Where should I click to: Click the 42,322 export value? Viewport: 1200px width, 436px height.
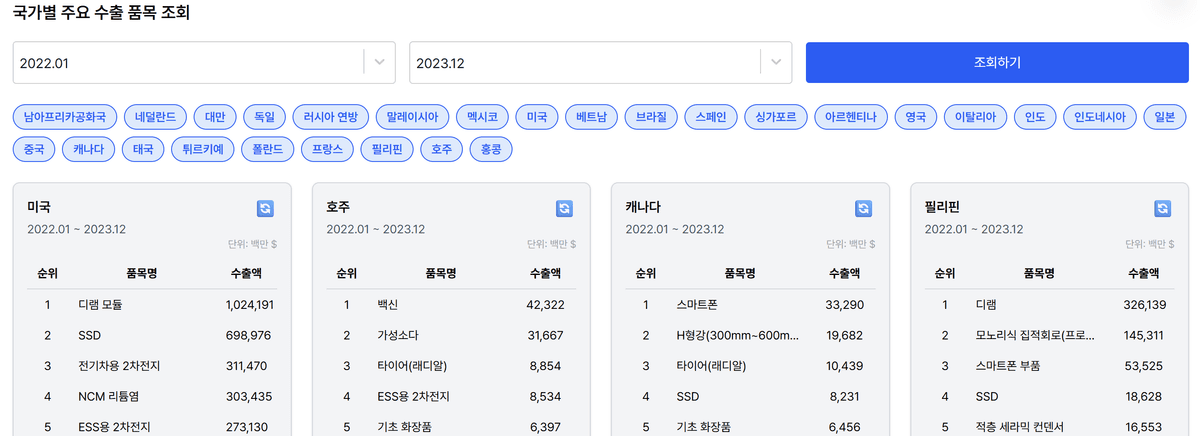(544, 304)
